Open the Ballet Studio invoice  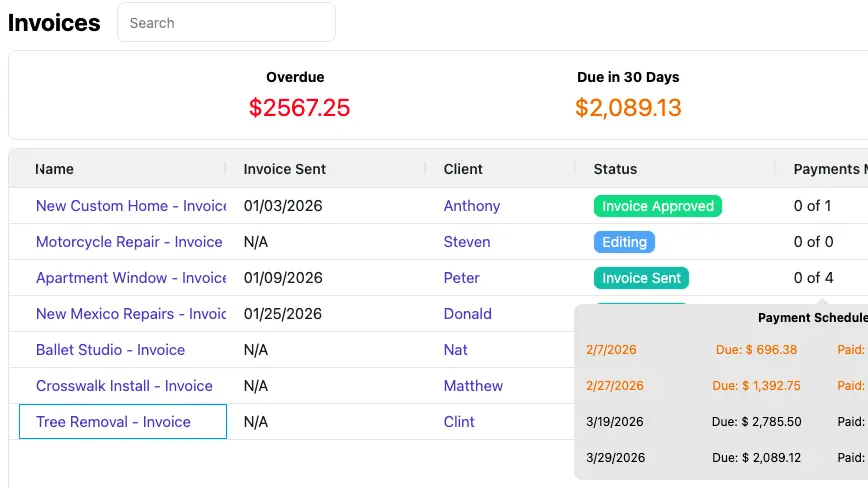coord(110,350)
